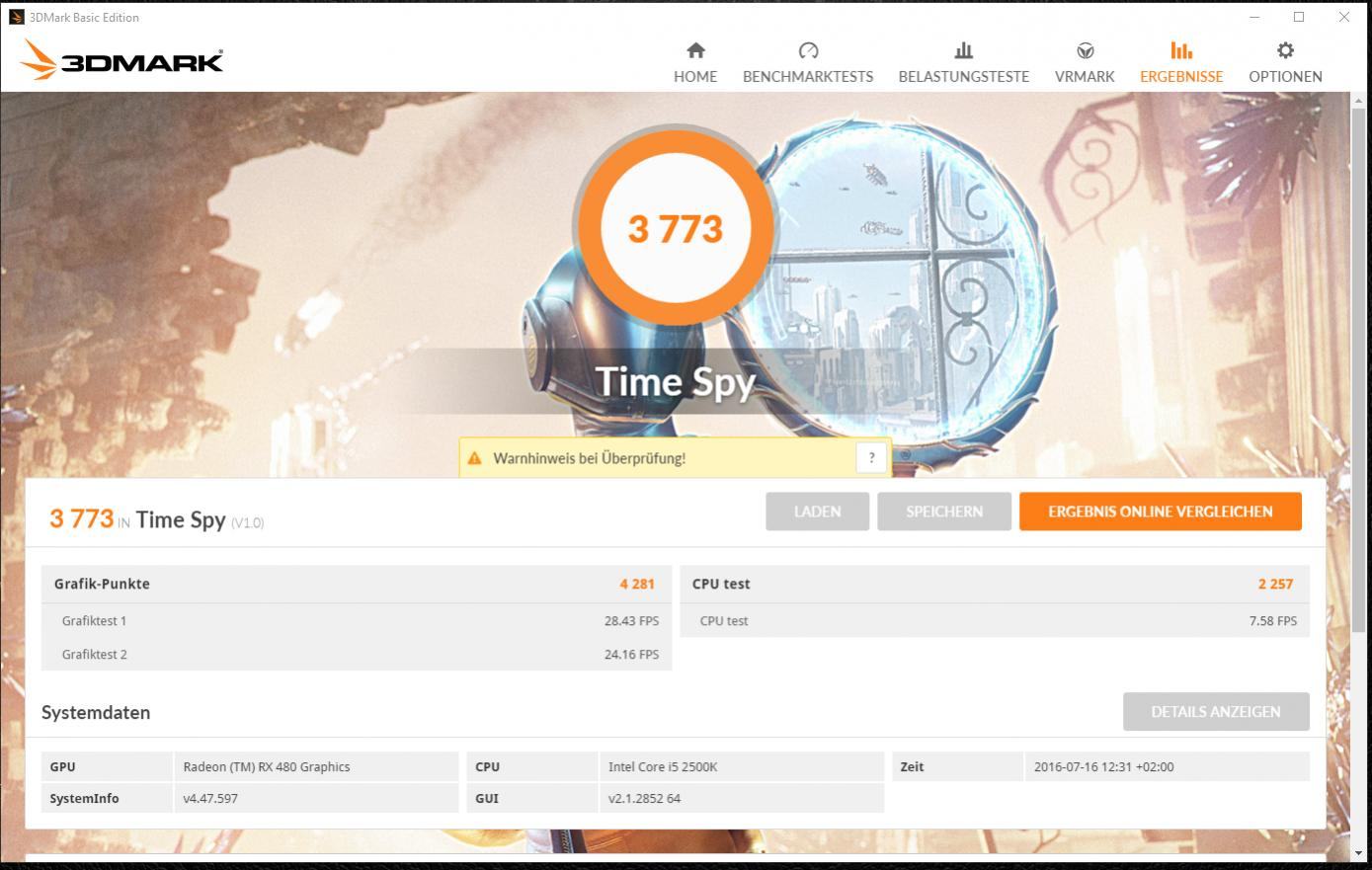The width and height of the screenshot is (1372, 870).
Task: Open the OPTIONEN tab label
Action: coord(1285,76)
